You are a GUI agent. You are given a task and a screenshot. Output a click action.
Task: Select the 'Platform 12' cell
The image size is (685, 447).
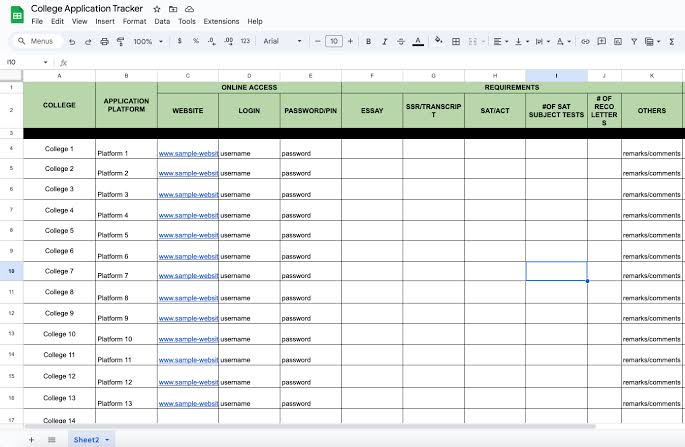pos(126,376)
